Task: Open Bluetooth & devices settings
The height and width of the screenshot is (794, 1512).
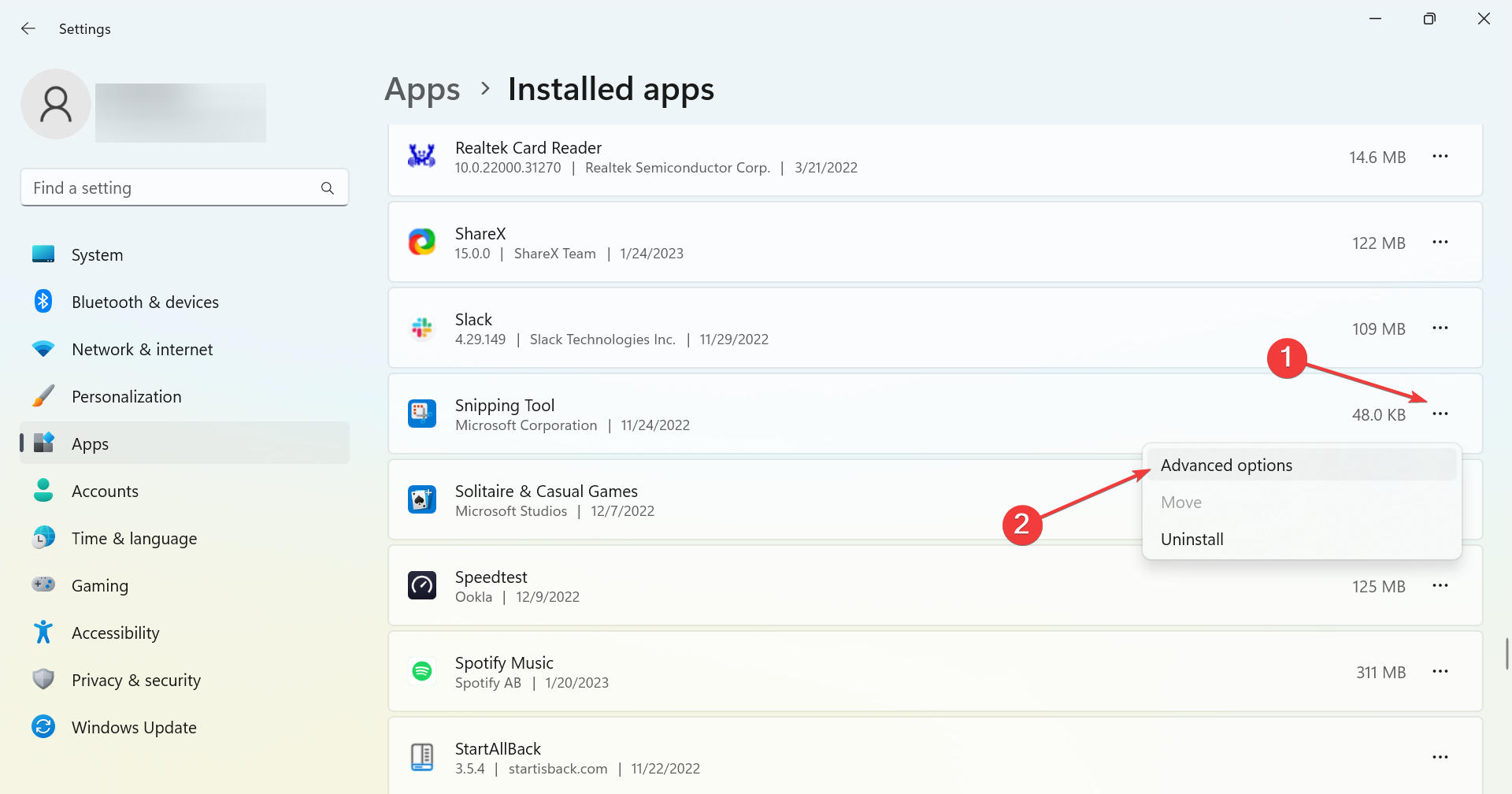Action: 184,302
